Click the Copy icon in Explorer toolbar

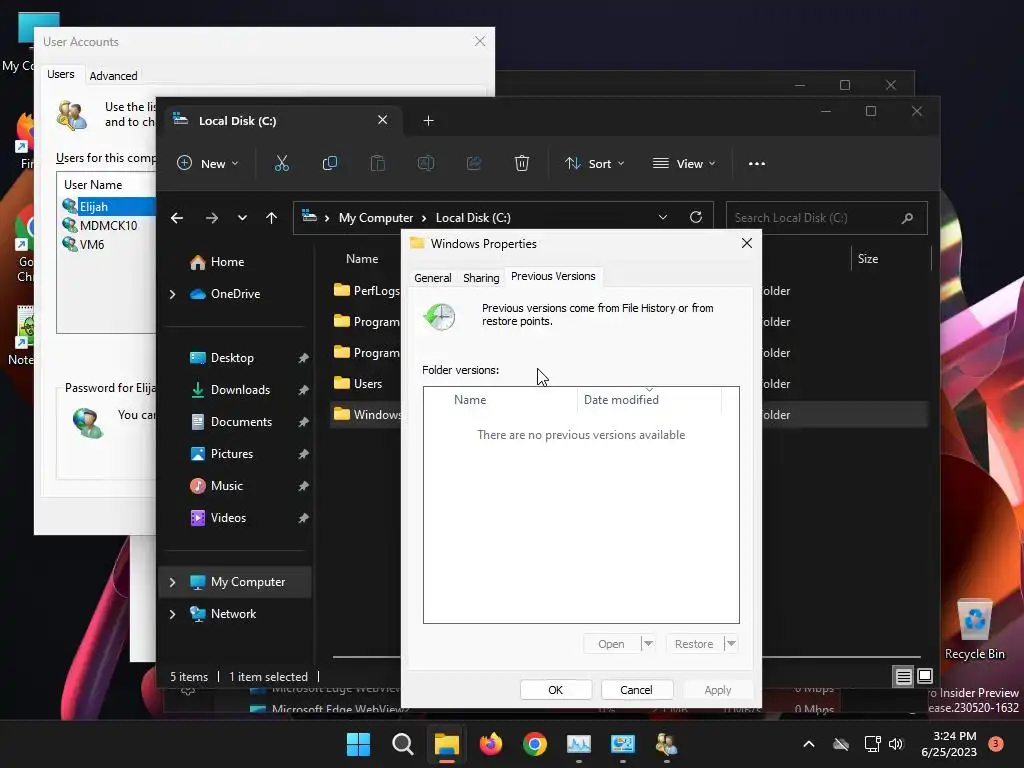click(330, 163)
